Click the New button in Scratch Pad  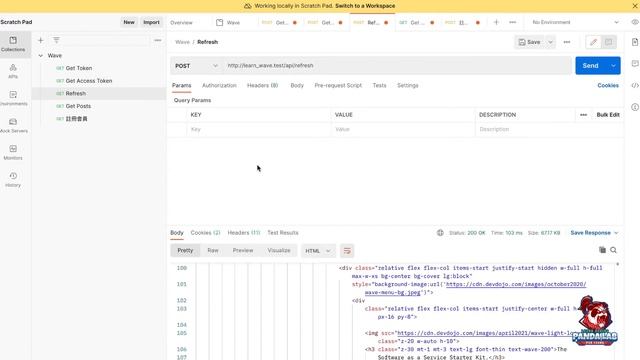129,22
